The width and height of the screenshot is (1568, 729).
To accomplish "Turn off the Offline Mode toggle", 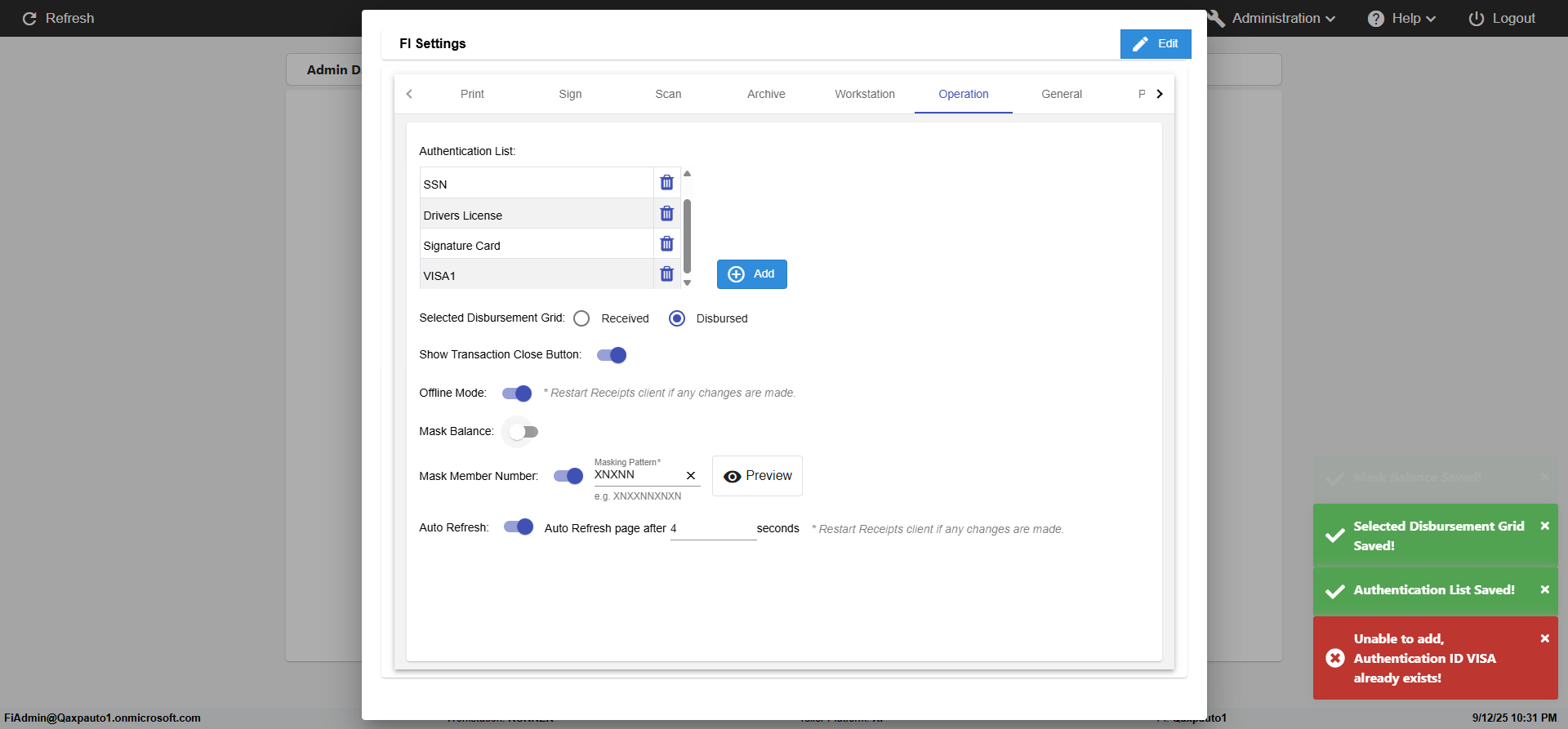I will tap(517, 393).
